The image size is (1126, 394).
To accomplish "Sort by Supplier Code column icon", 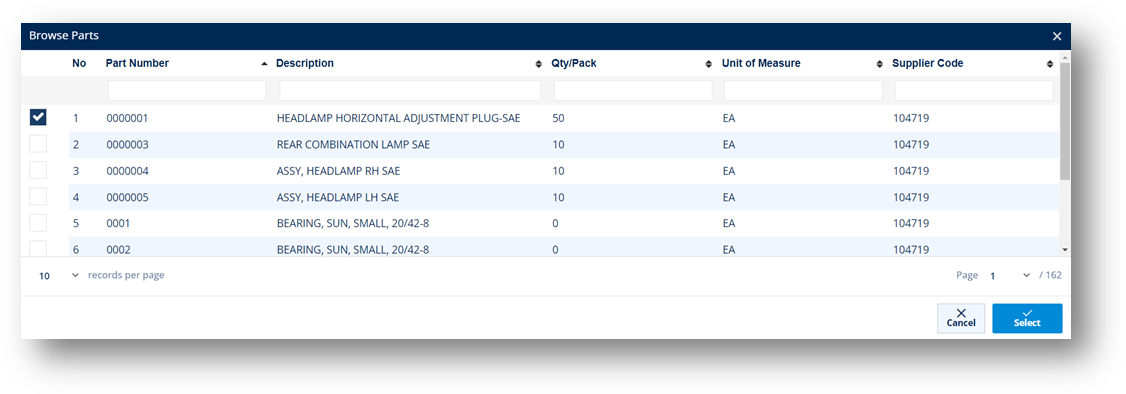I will [x=1050, y=64].
